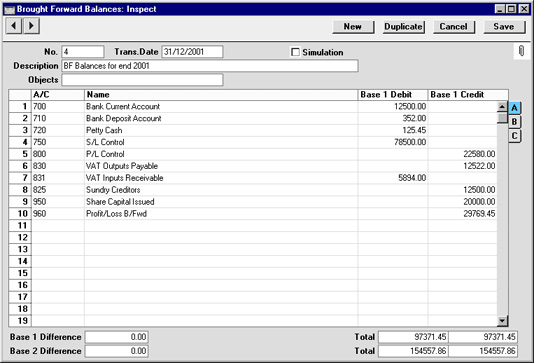The width and height of the screenshot is (534, 363).
Task: Click scrollbar up arrow in grid
Action: (502, 107)
